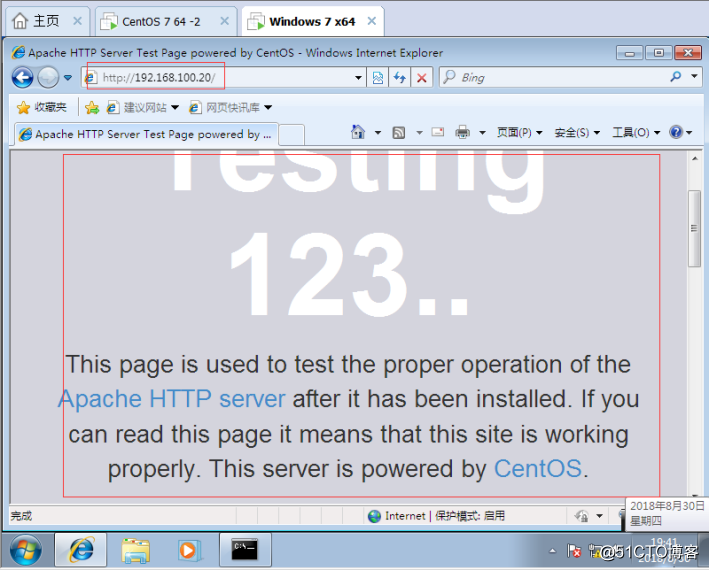The height and width of the screenshot is (571, 709).
Task: Follow the Apache HTTP server link
Action: (x=171, y=399)
